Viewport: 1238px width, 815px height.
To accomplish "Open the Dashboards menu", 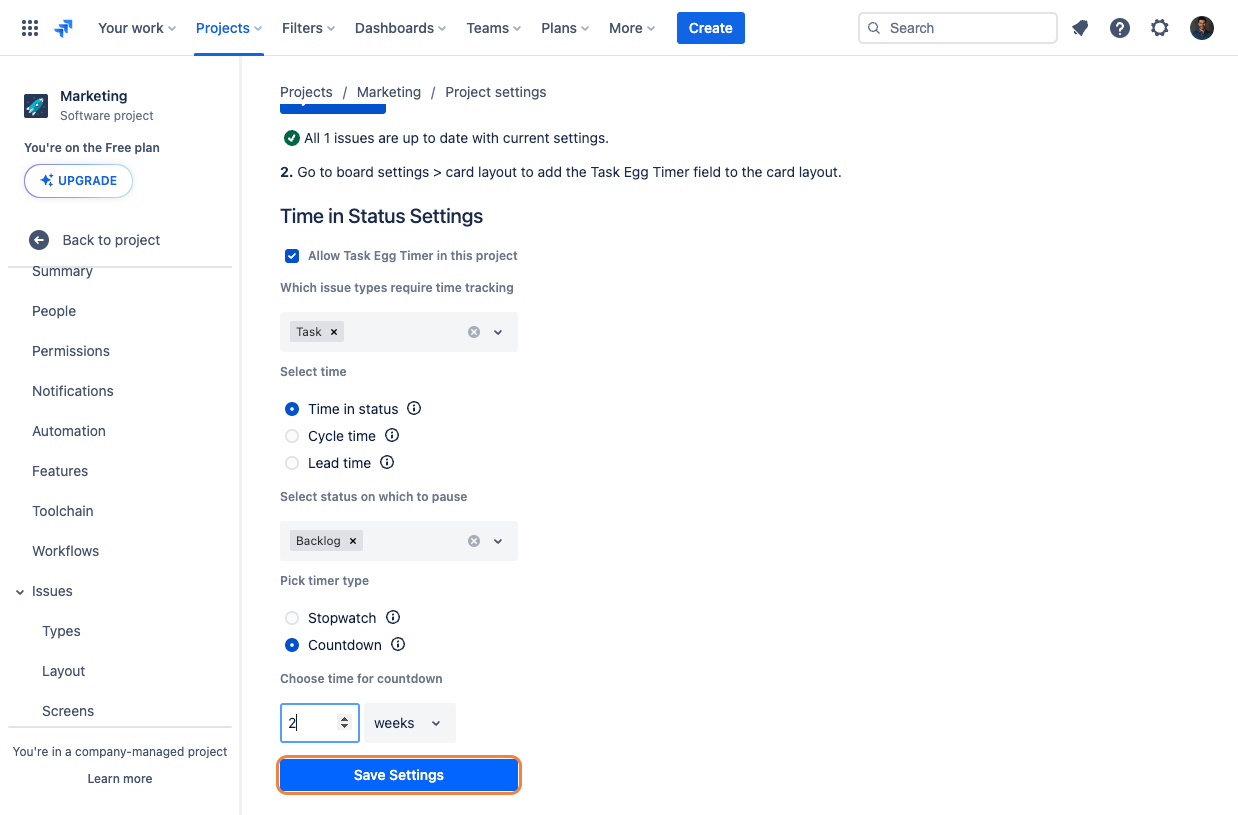I will tap(401, 28).
